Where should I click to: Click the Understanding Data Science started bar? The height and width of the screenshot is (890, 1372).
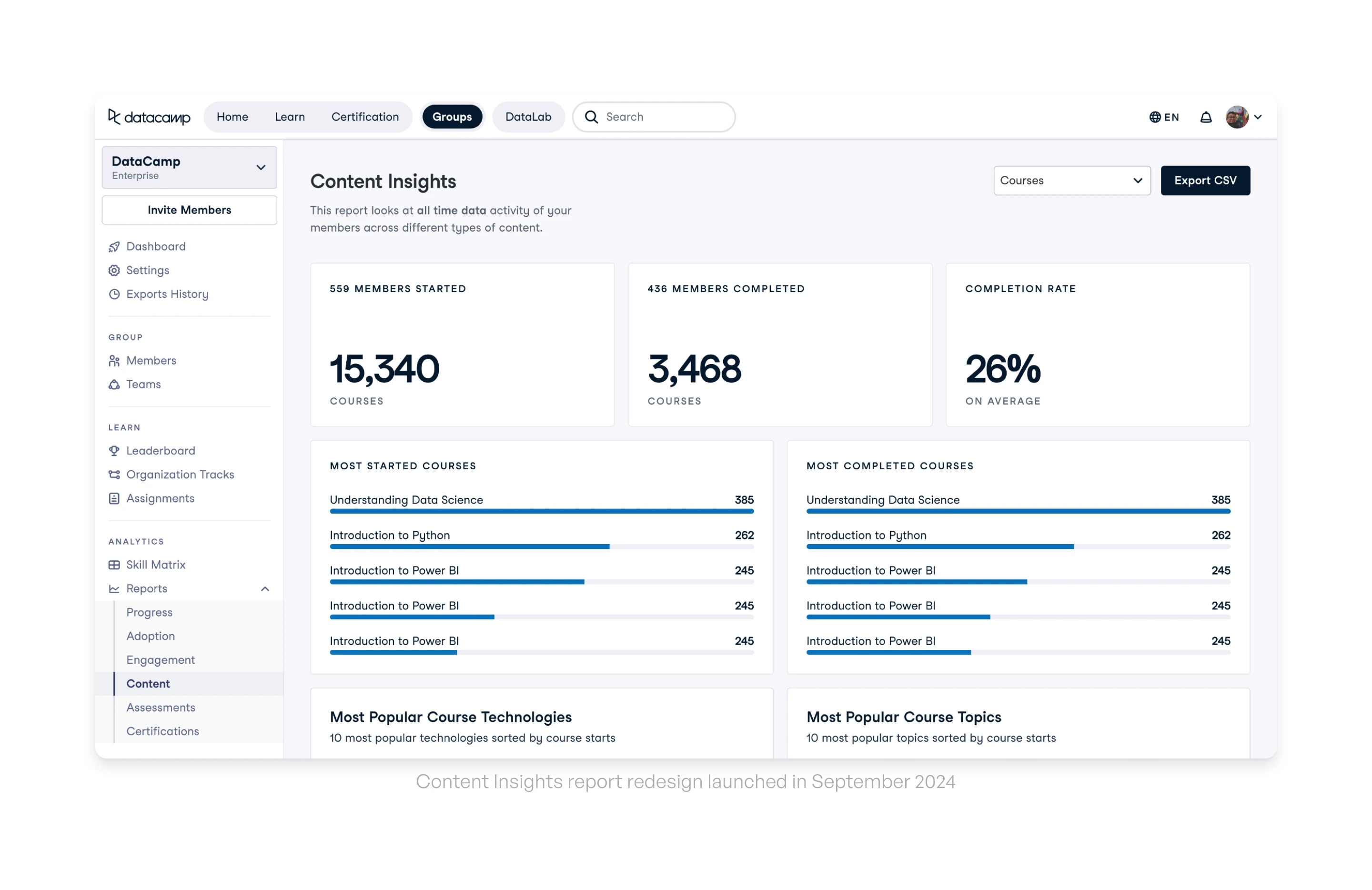[x=541, y=511]
